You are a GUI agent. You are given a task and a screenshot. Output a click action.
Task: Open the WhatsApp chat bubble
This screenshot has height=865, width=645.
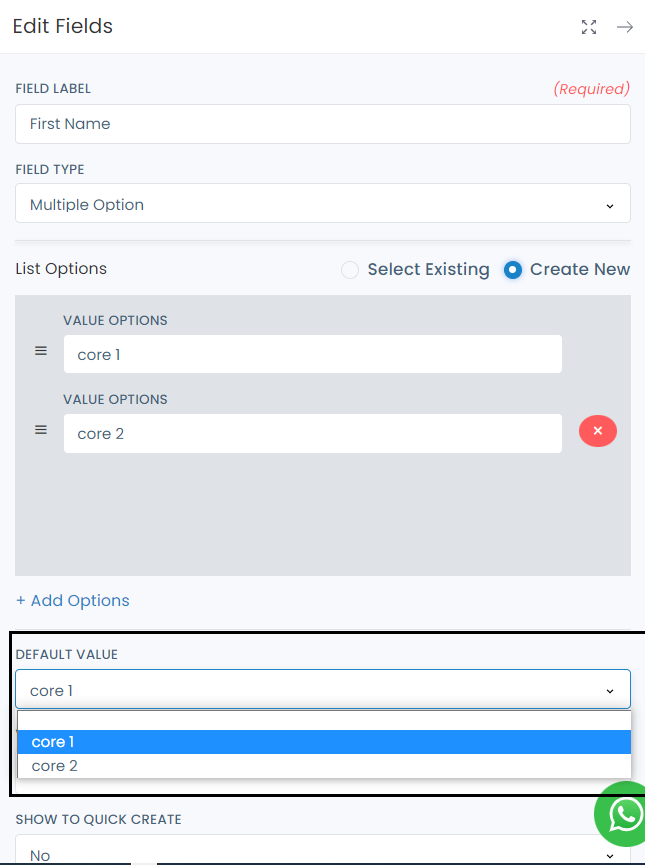[x=622, y=814]
